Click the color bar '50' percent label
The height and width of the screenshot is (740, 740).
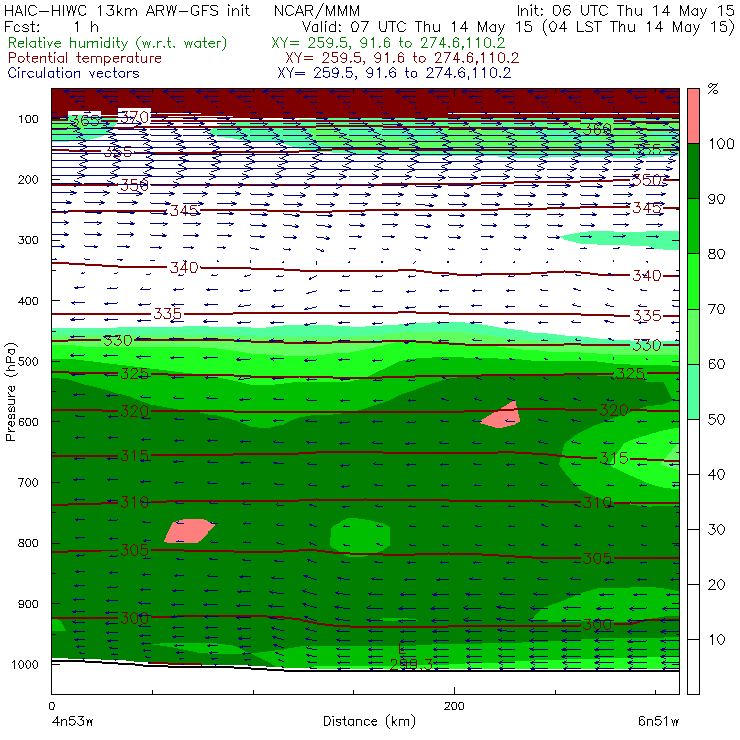coord(716,420)
